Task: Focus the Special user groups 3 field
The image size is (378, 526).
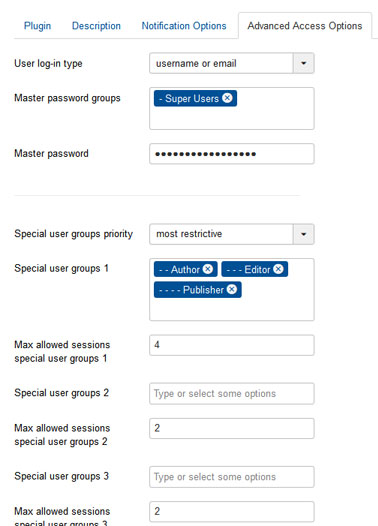Action: (232, 477)
